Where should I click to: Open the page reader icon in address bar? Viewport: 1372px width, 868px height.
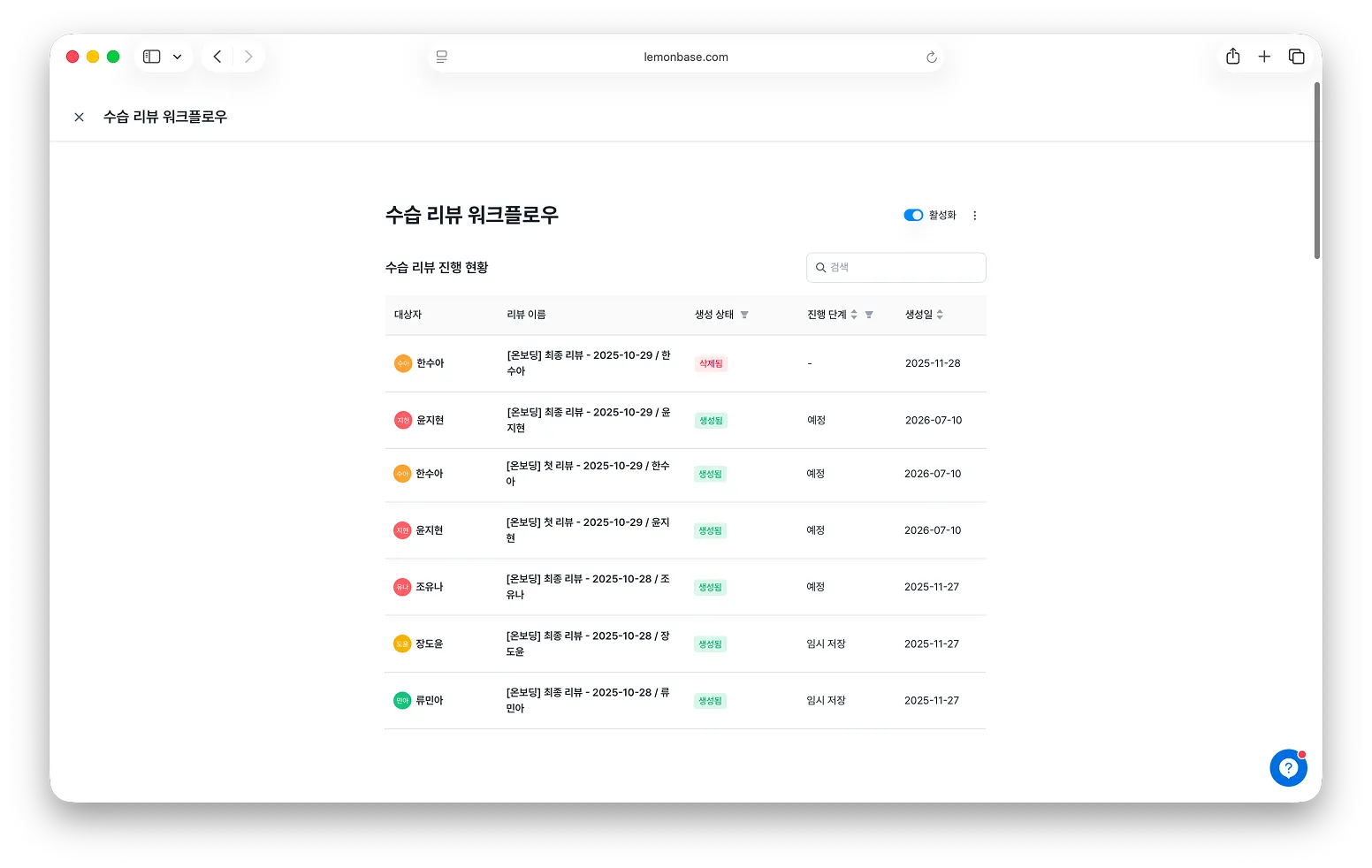[x=442, y=57]
